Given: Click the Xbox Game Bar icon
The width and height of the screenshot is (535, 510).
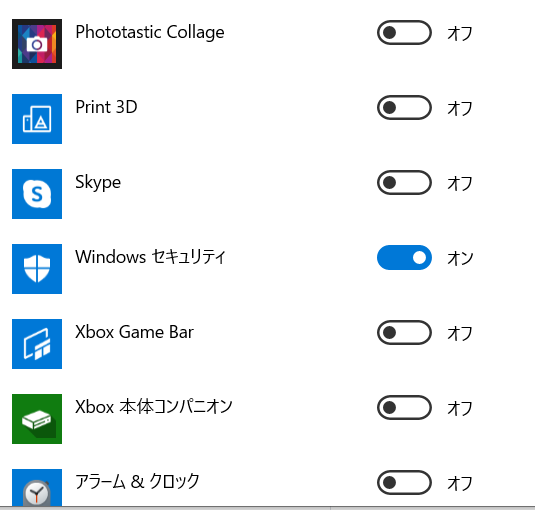Looking at the screenshot, I should [x=37, y=344].
